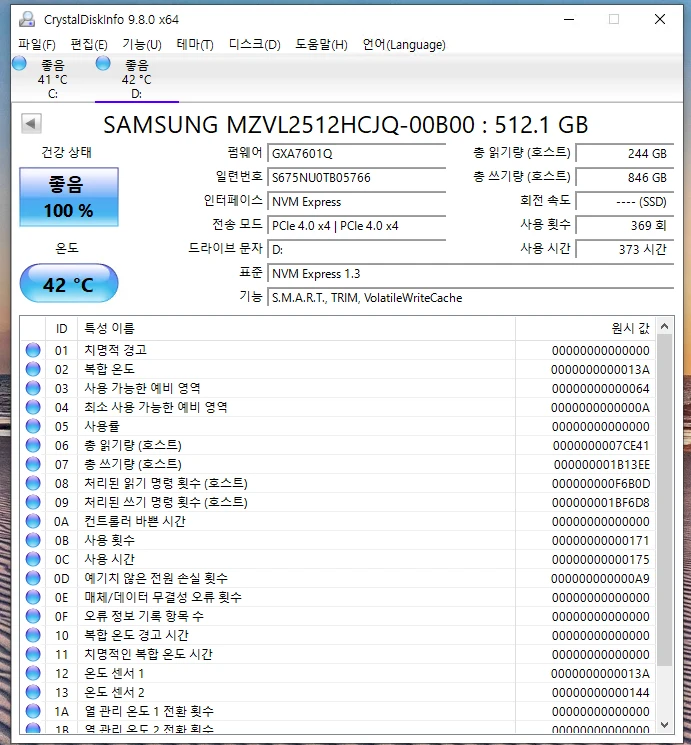Click total host writes value 846 GB
This screenshot has height=745, width=691.
point(624,178)
